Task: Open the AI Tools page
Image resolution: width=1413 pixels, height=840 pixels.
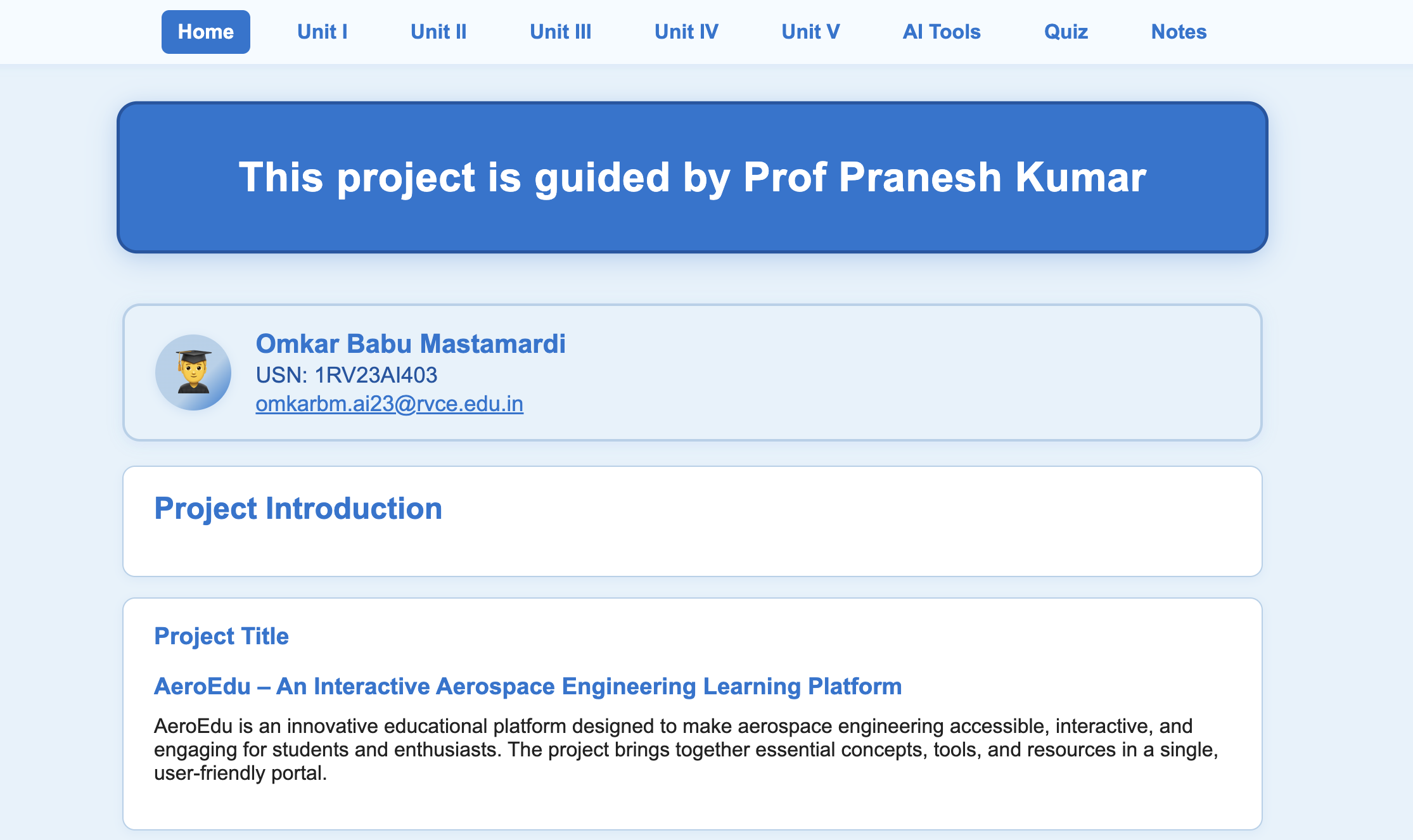Action: 942,32
